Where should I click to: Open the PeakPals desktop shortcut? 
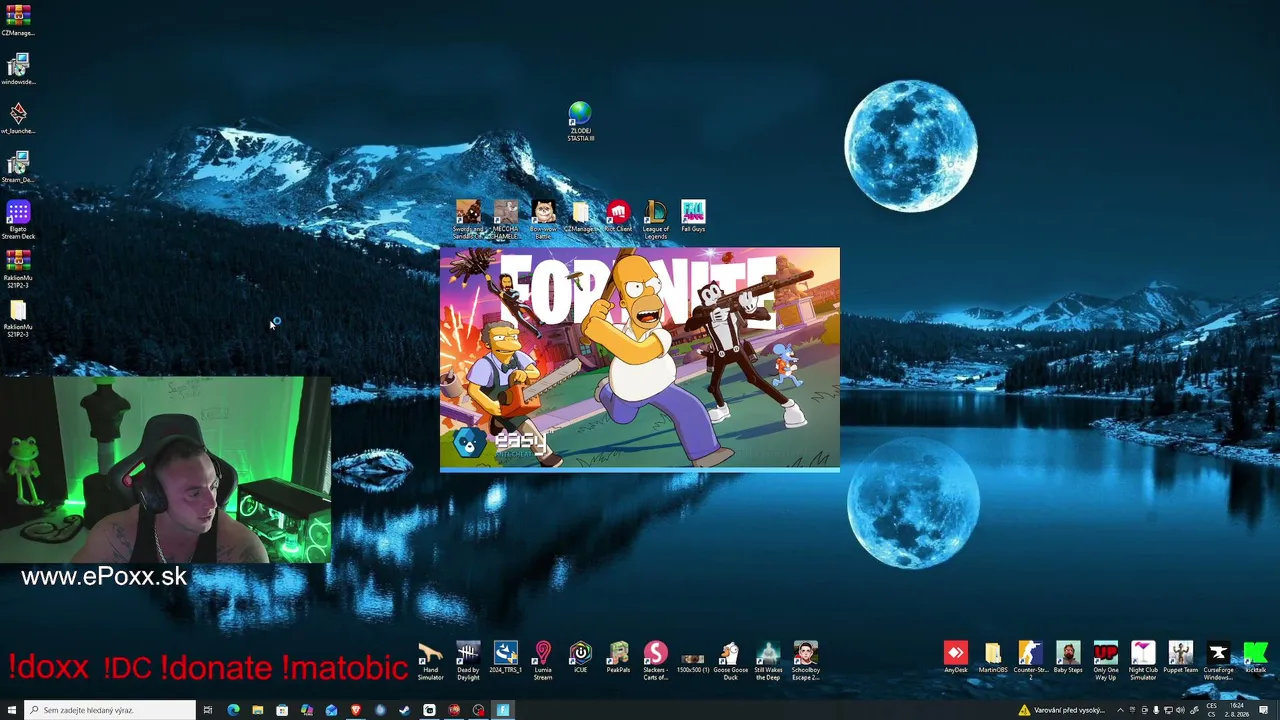(618, 658)
